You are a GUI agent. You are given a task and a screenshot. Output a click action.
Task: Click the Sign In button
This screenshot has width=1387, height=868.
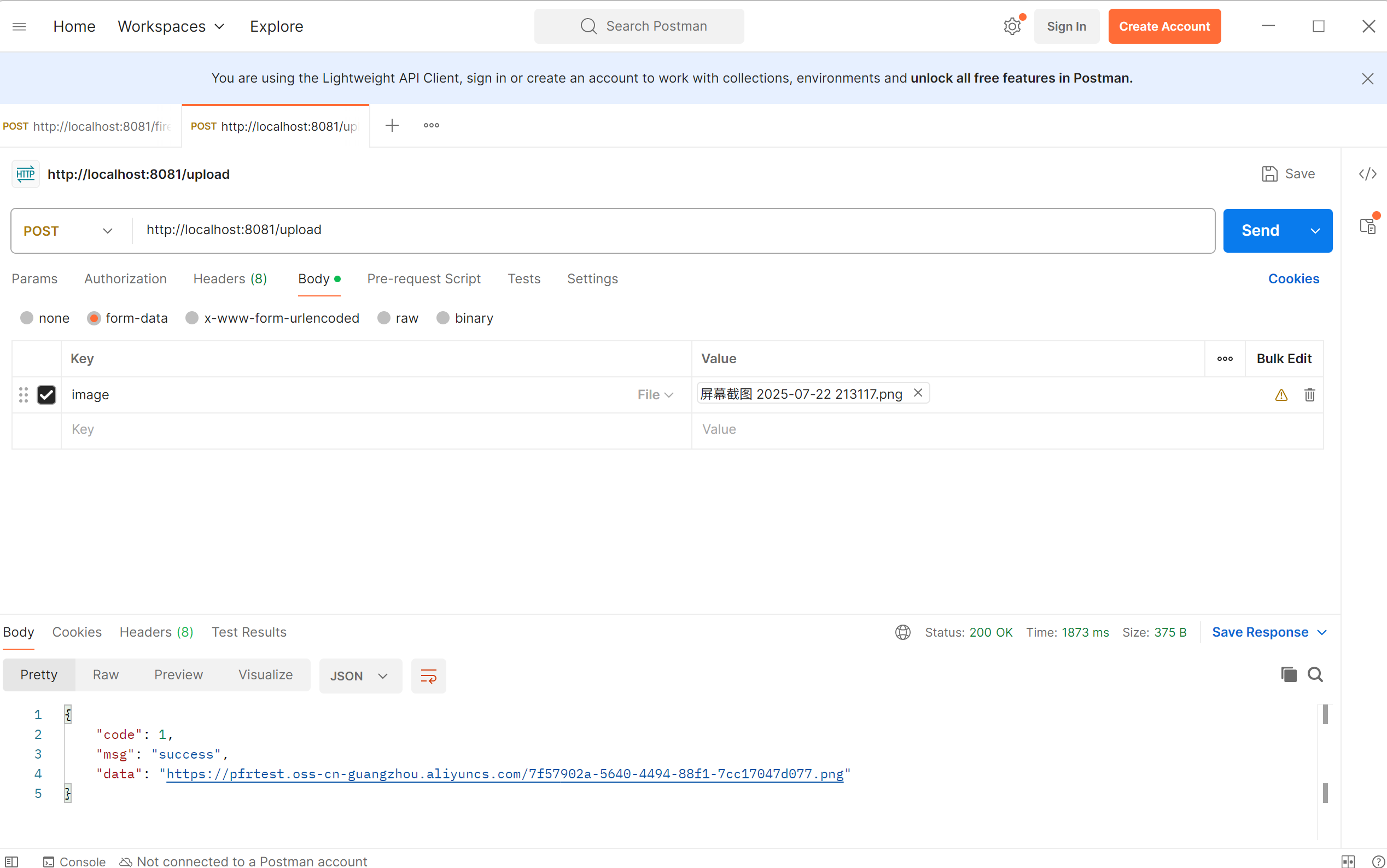pos(1067,26)
